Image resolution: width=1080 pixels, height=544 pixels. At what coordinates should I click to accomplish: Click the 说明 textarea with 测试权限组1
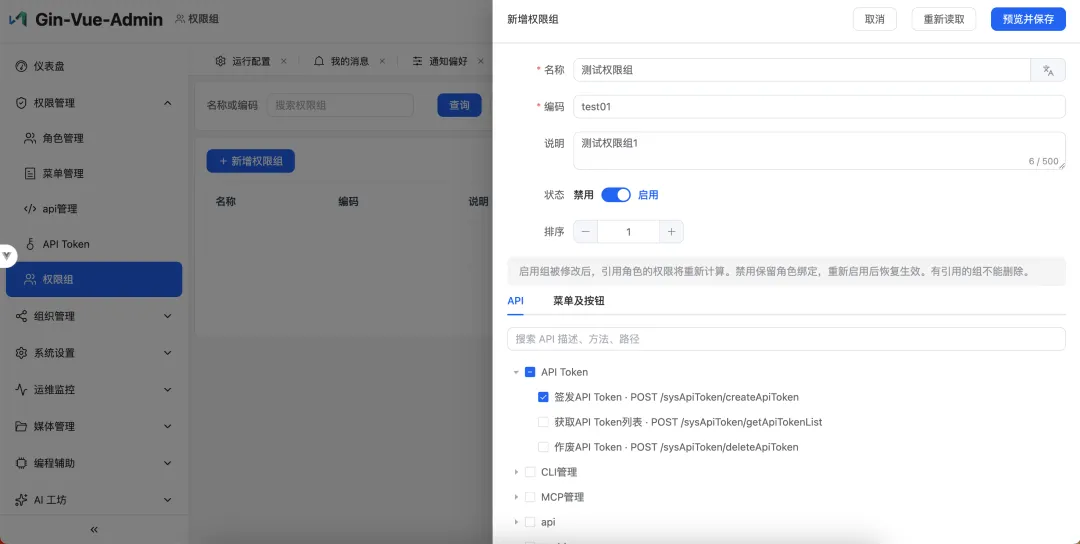point(820,151)
